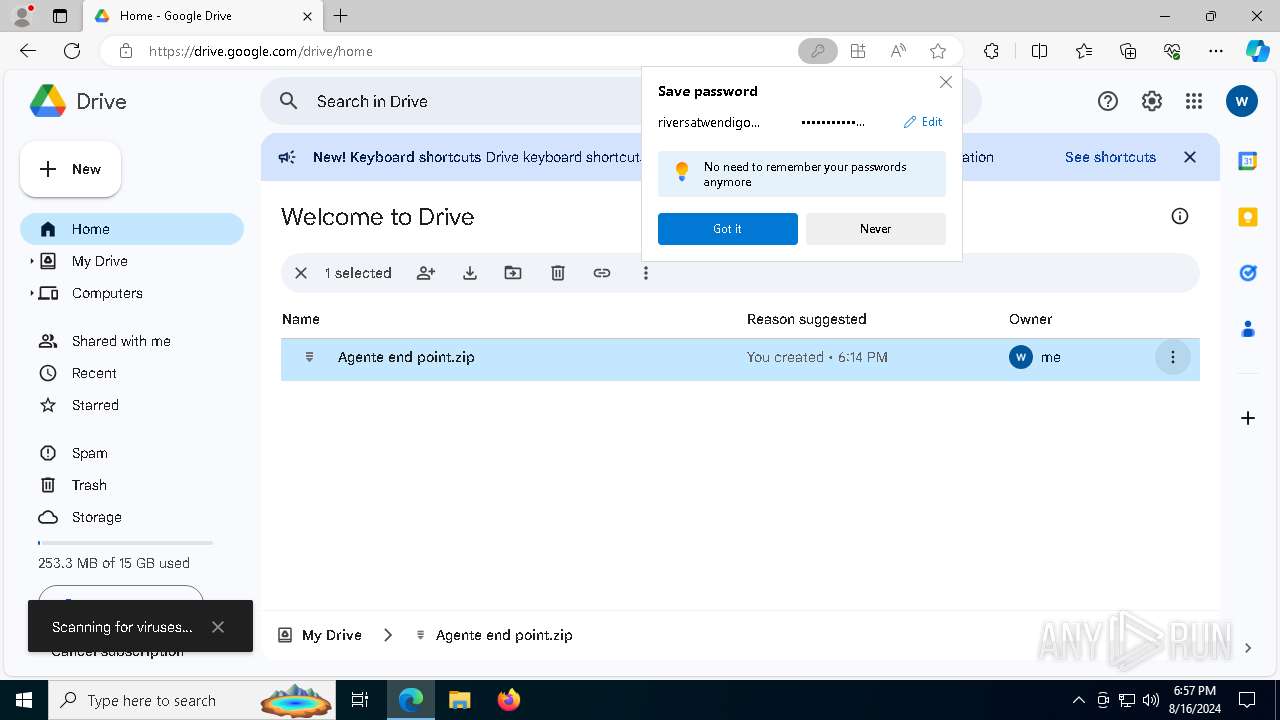
Task: Open Task View on taskbar
Action: pos(361,700)
